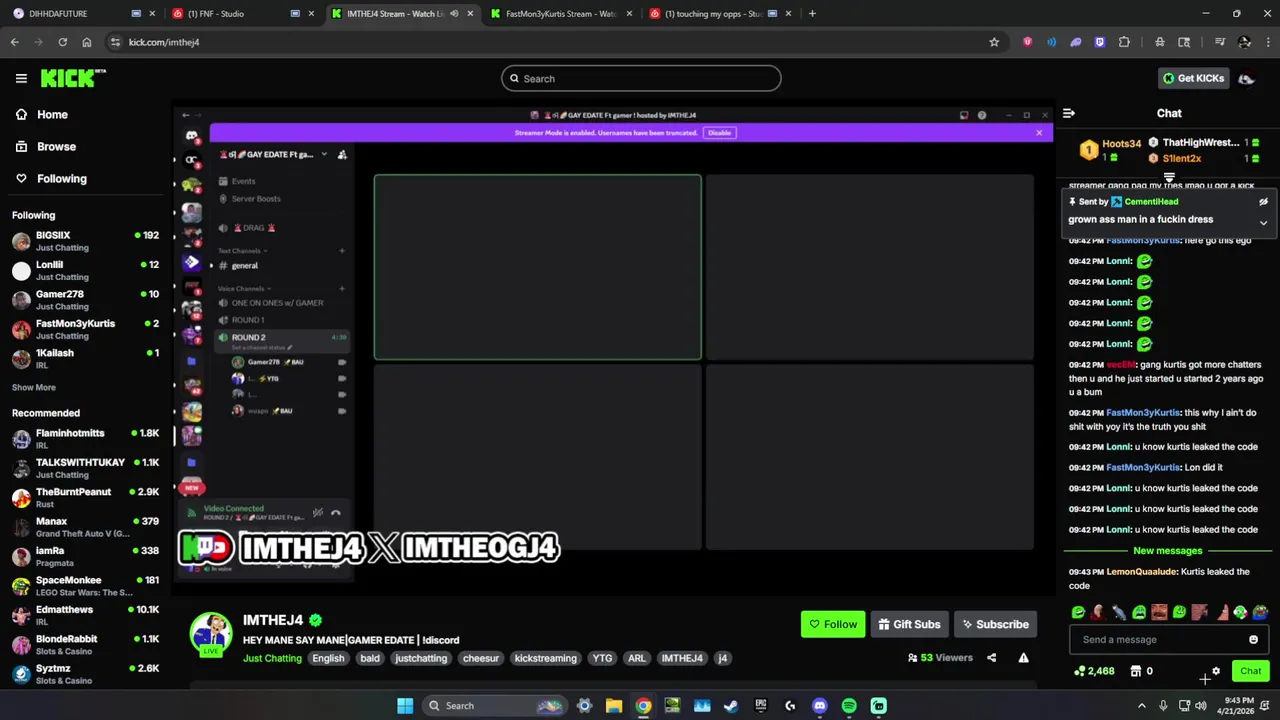1280x720 pixels.
Task: Show hidden system tray icons
Action: click(1141, 706)
